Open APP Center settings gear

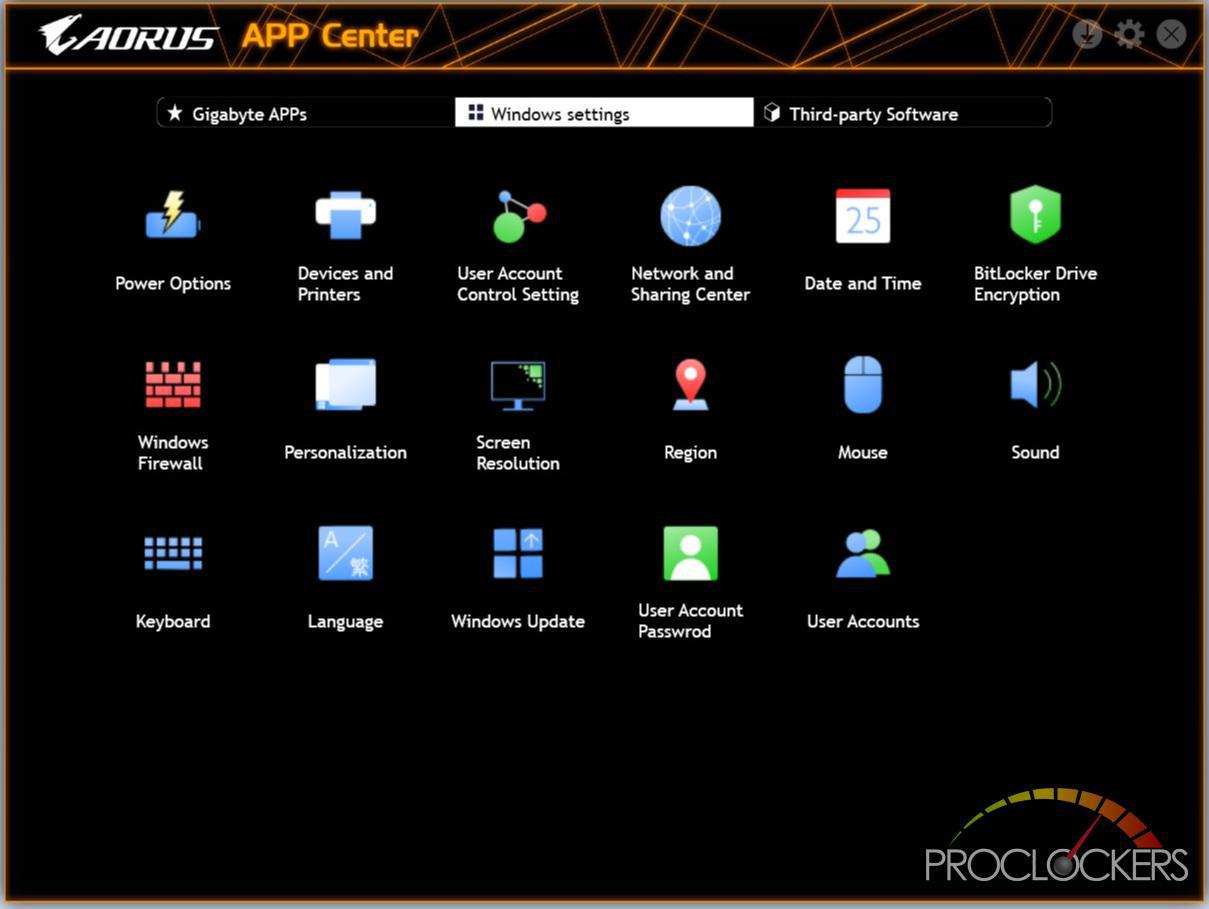pos(1129,35)
